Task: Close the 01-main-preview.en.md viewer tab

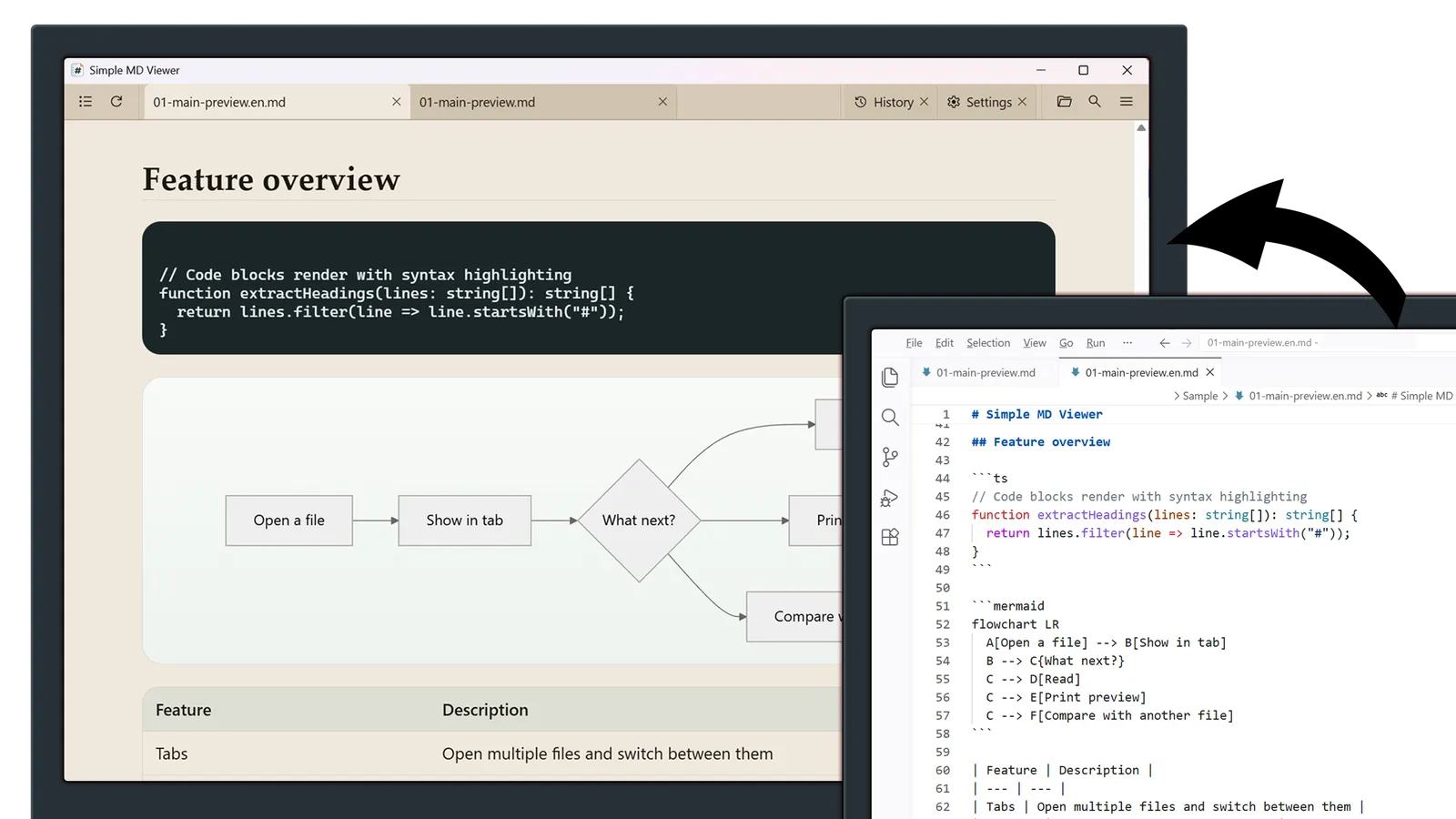Action: pos(396,102)
